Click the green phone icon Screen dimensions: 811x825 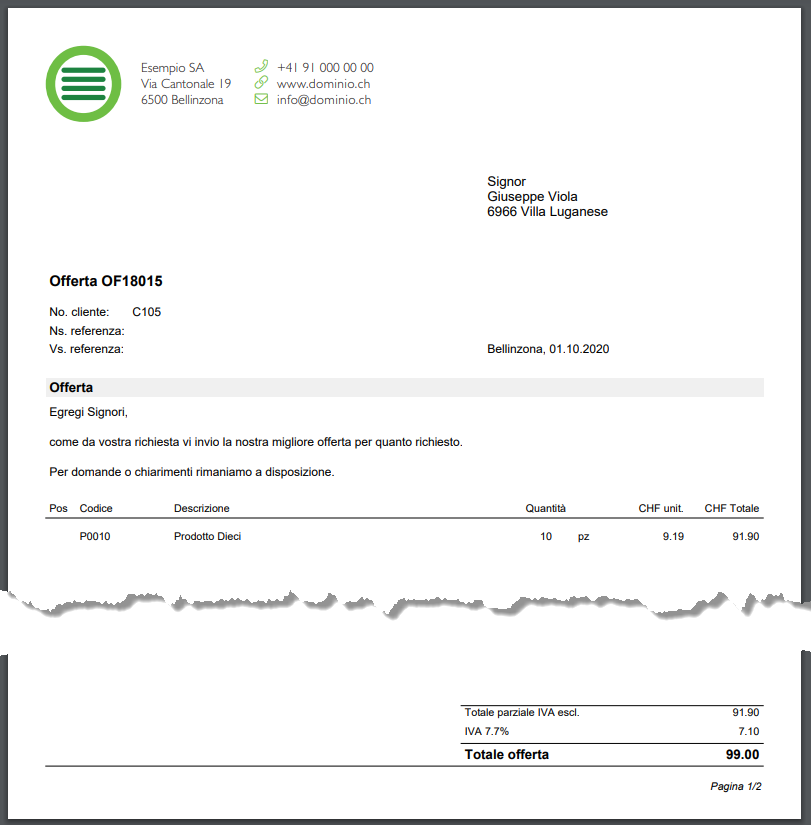point(261,67)
